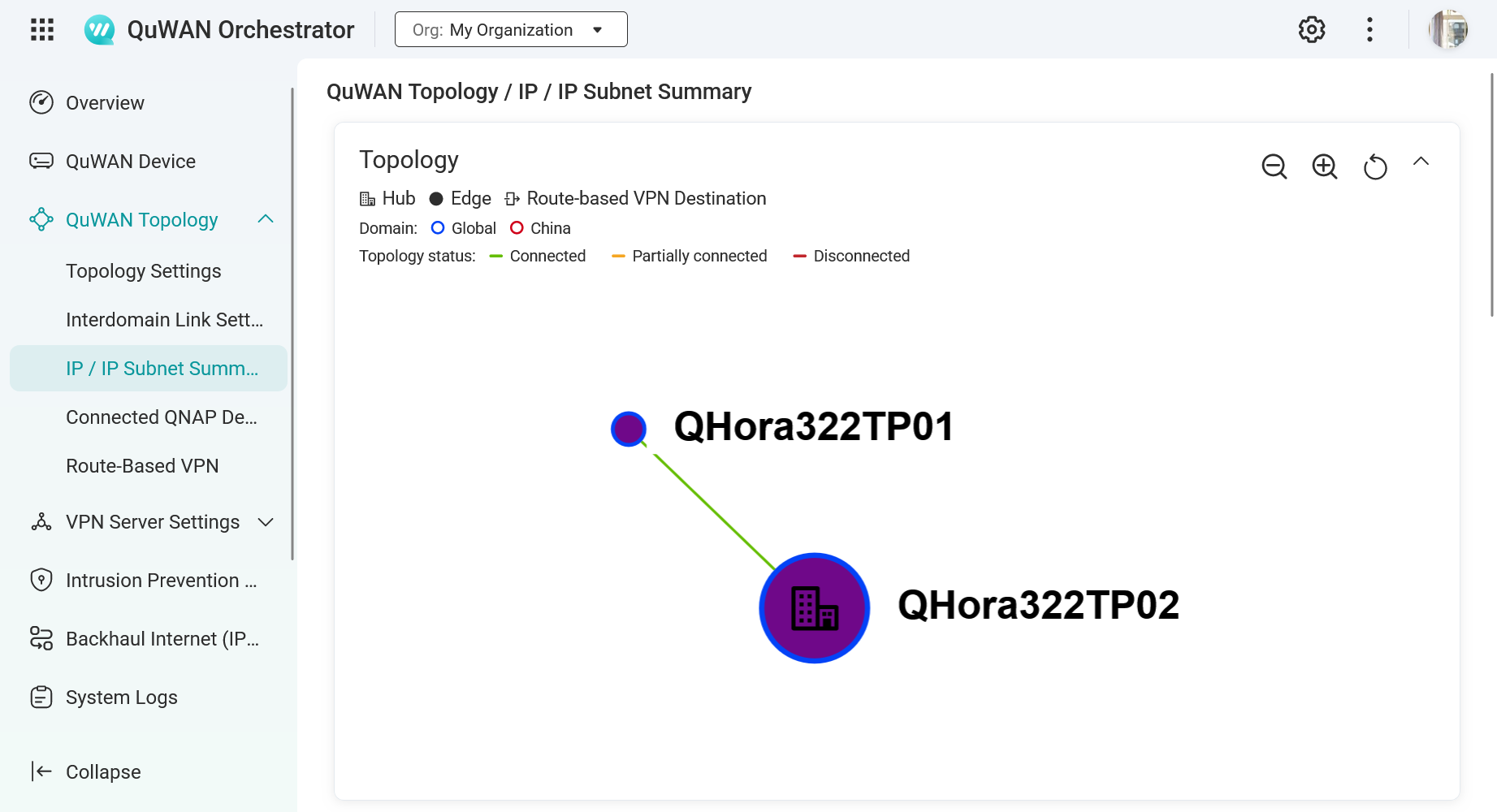Reset the topology view
Image resolution: width=1497 pixels, height=812 pixels.
pyautogui.click(x=1374, y=167)
